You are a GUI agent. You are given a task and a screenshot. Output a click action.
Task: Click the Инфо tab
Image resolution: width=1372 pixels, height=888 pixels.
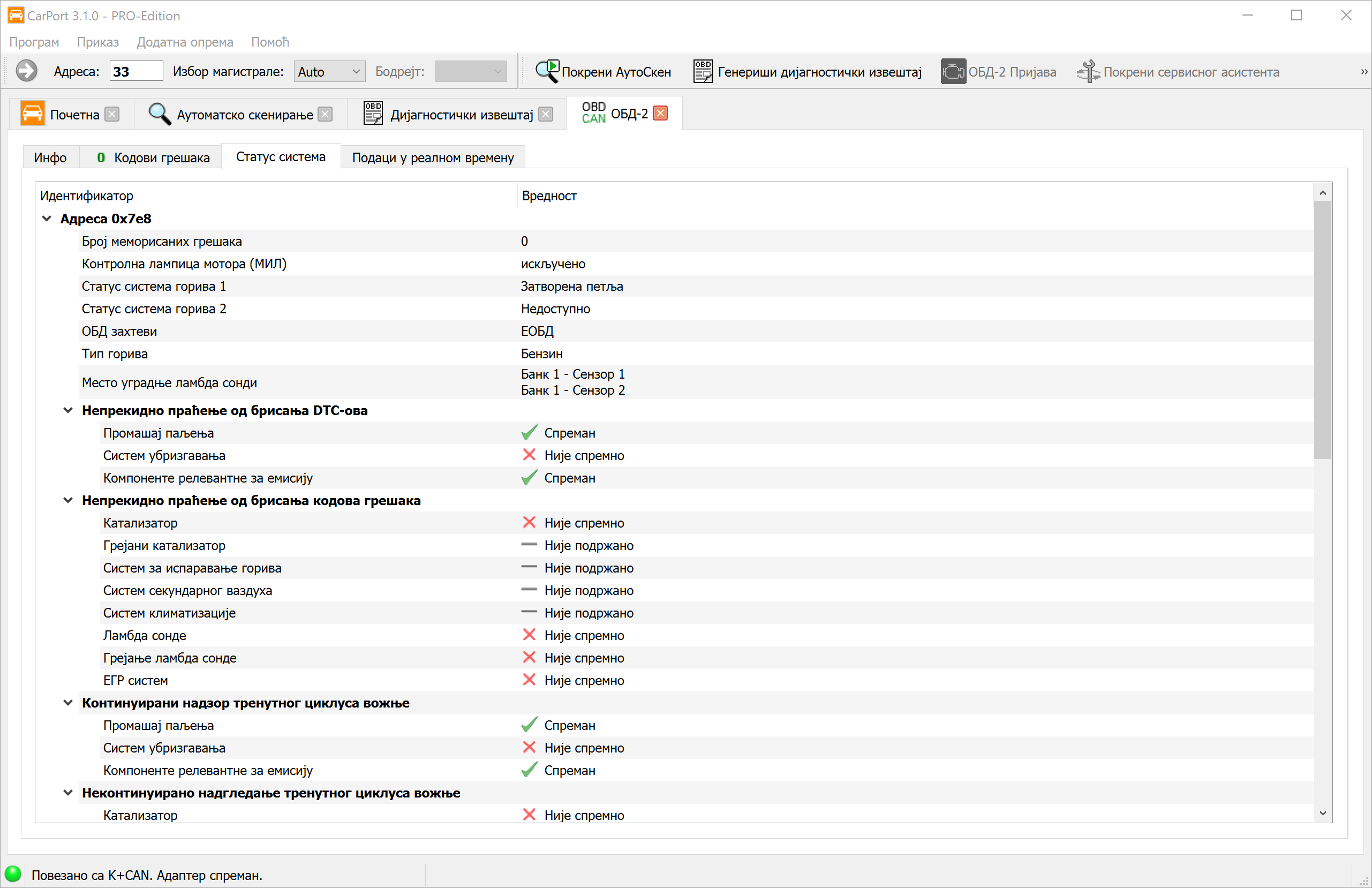point(50,157)
